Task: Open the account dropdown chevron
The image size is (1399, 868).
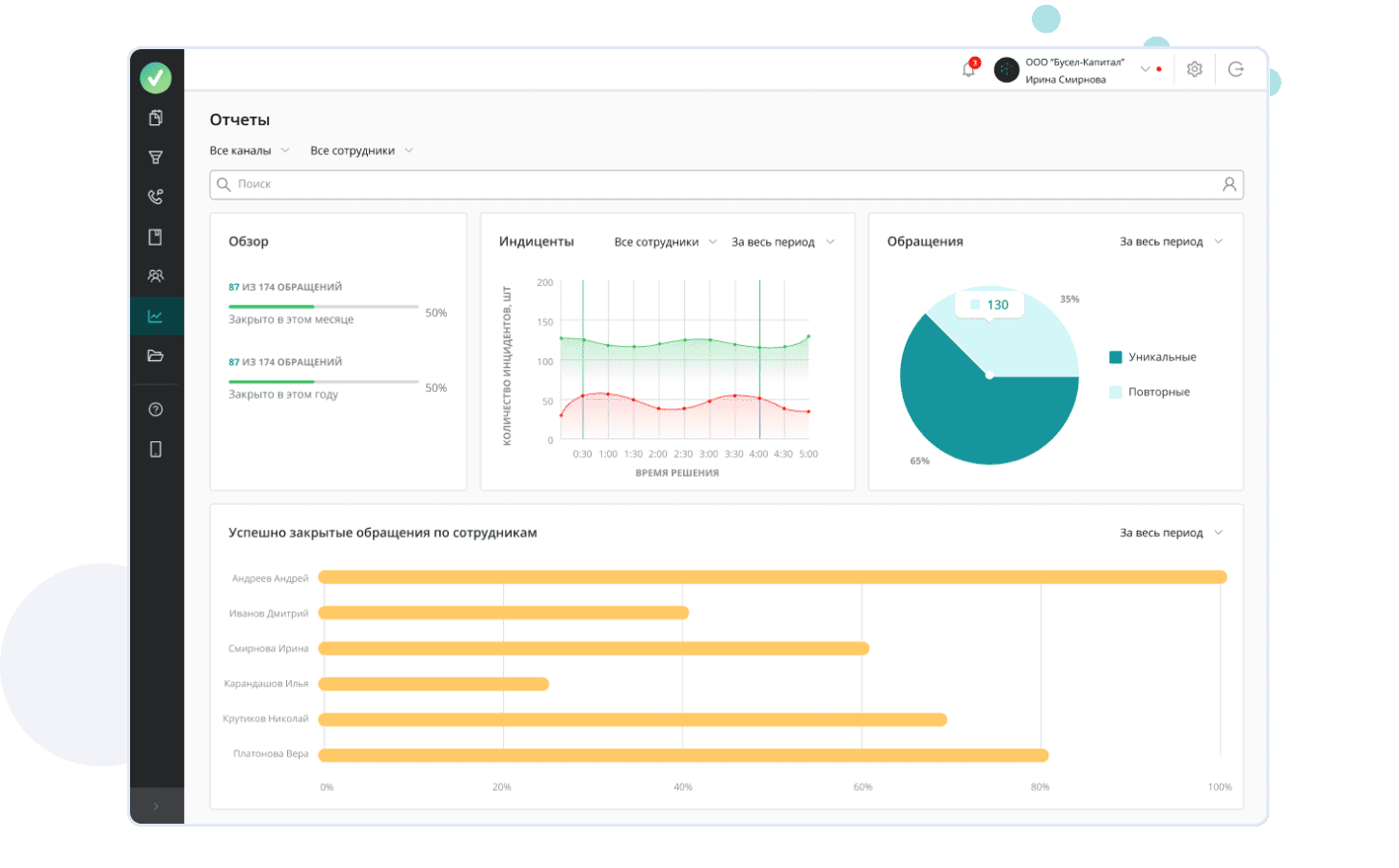Action: [1146, 69]
